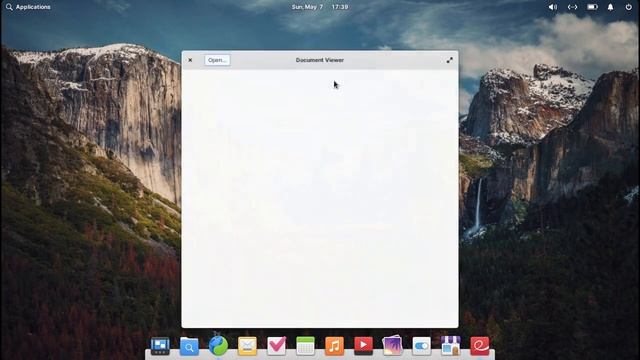Open System Settings toggle icon in the dock
This screenshot has width=640, height=360.
pyautogui.click(x=421, y=346)
